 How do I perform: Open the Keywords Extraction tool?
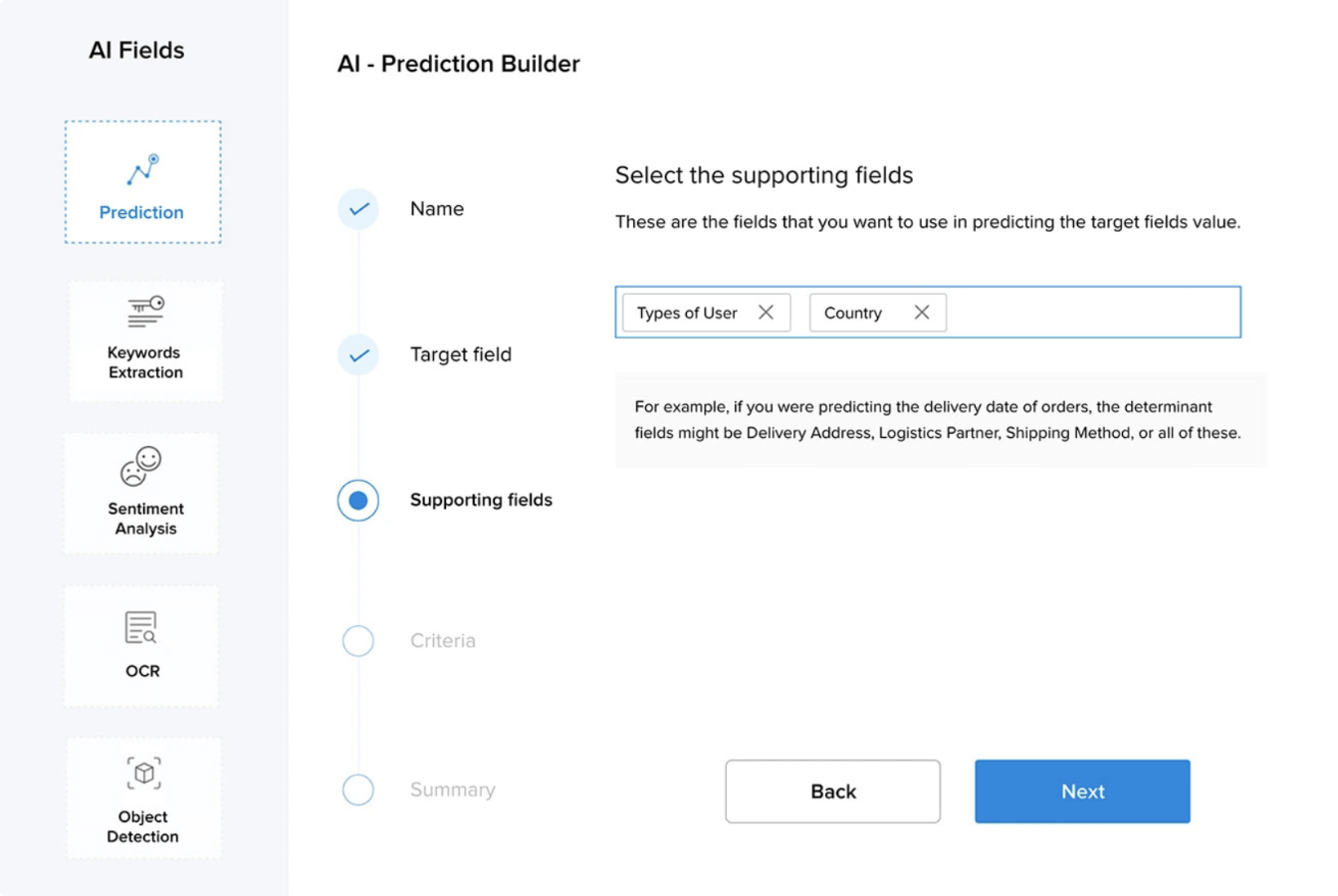[144, 339]
